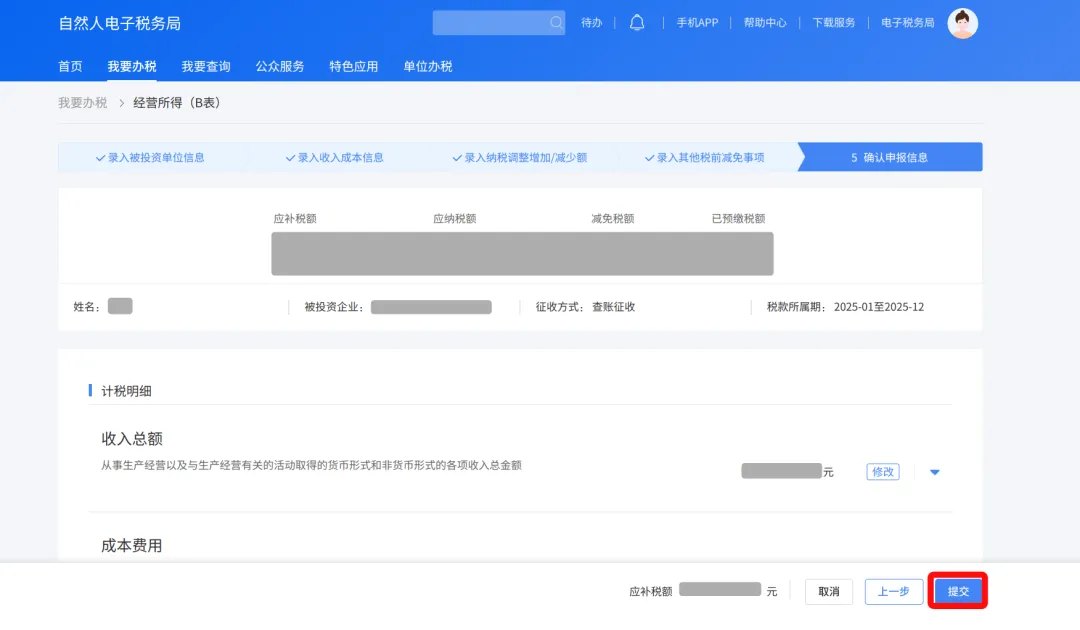Select the 我要办税 tab
The height and width of the screenshot is (630, 1080).
[x=132, y=67]
